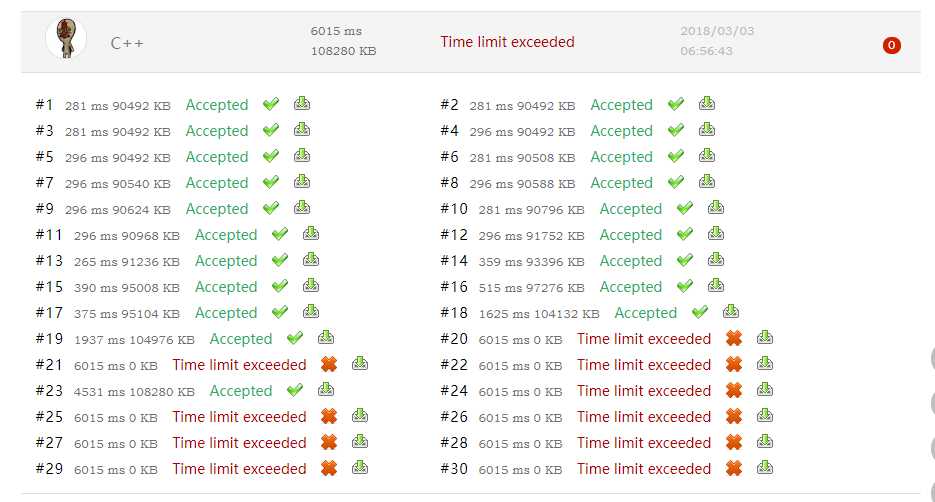The image size is (935, 502).
Task: Select the C++ language label
Action: click(127, 43)
